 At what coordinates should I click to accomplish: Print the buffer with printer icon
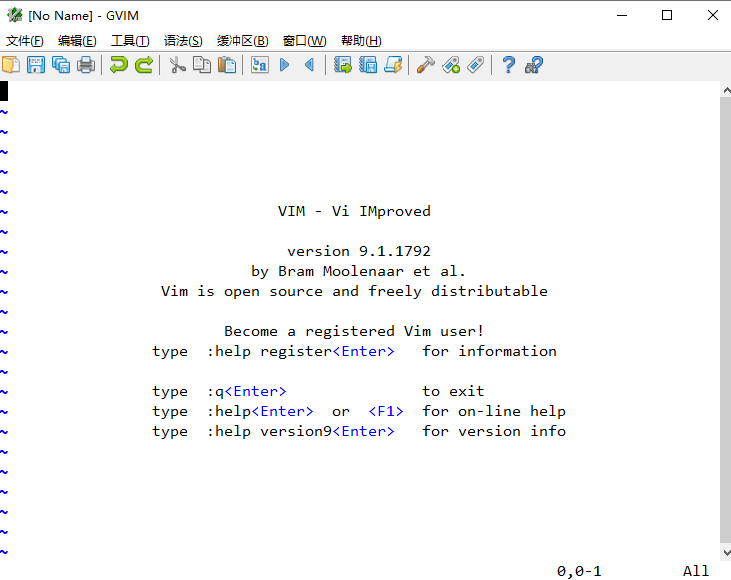click(x=86, y=65)
